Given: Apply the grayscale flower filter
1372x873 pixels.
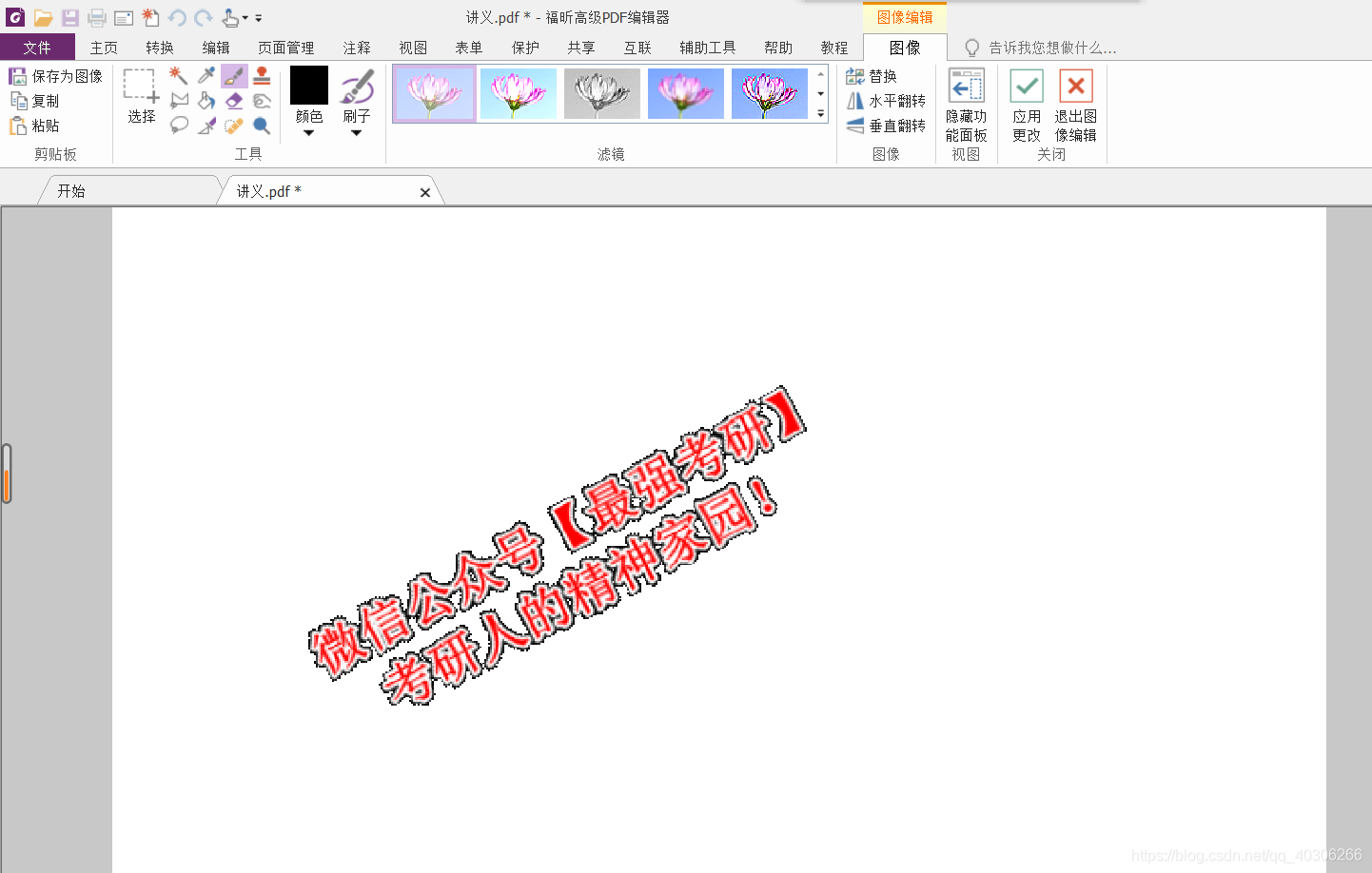Looking at the screenshot, I should pos(602,93).
